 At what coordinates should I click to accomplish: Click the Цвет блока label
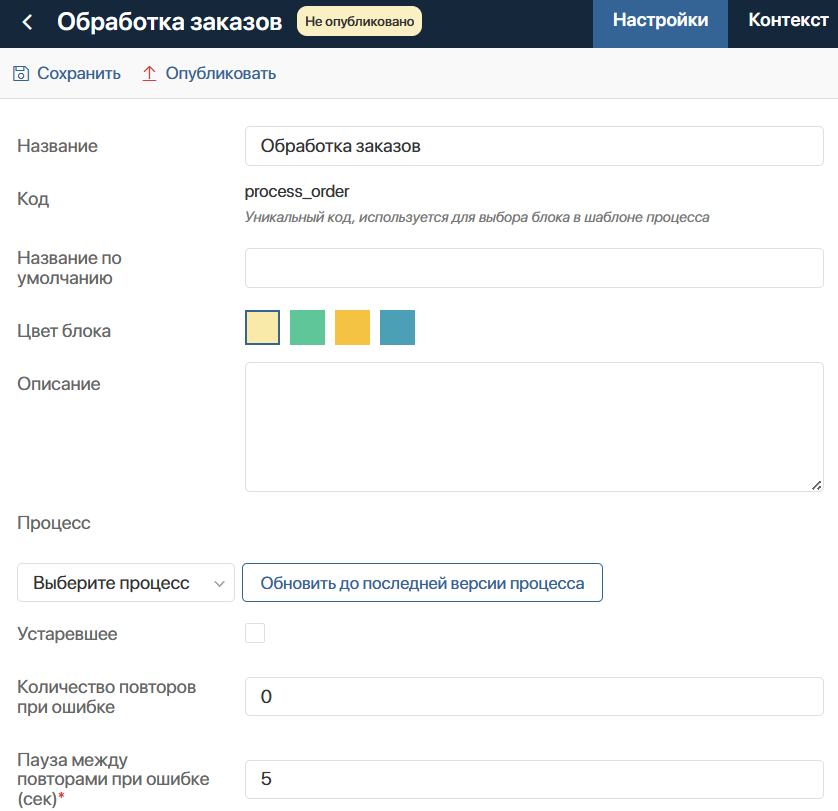64,331
